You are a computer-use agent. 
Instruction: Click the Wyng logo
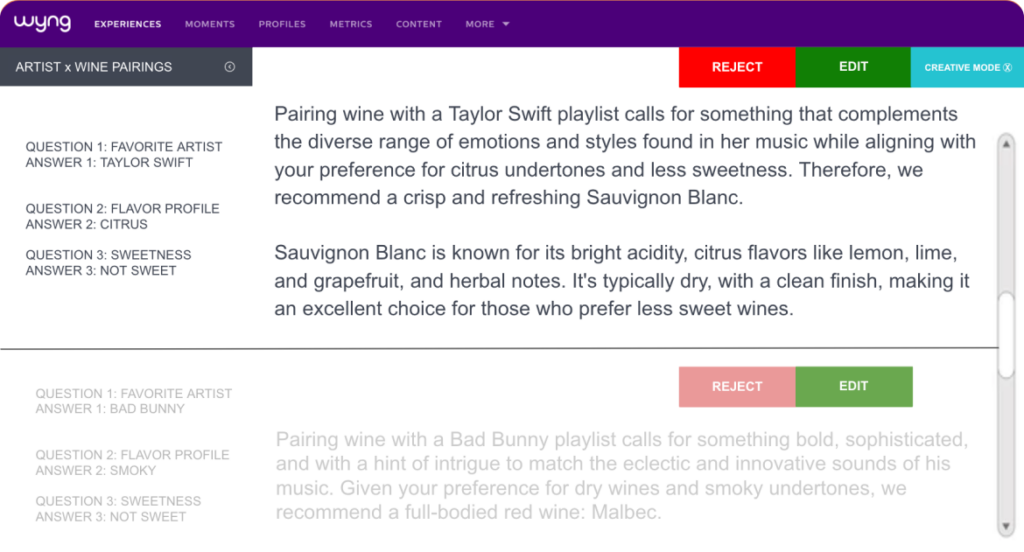tap(42, 24)
